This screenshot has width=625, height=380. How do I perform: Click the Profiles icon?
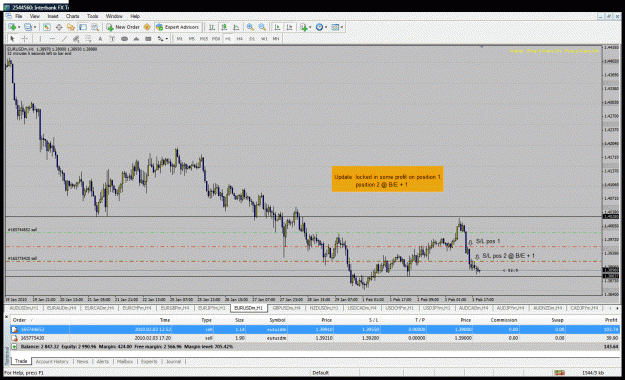[28, 27]
